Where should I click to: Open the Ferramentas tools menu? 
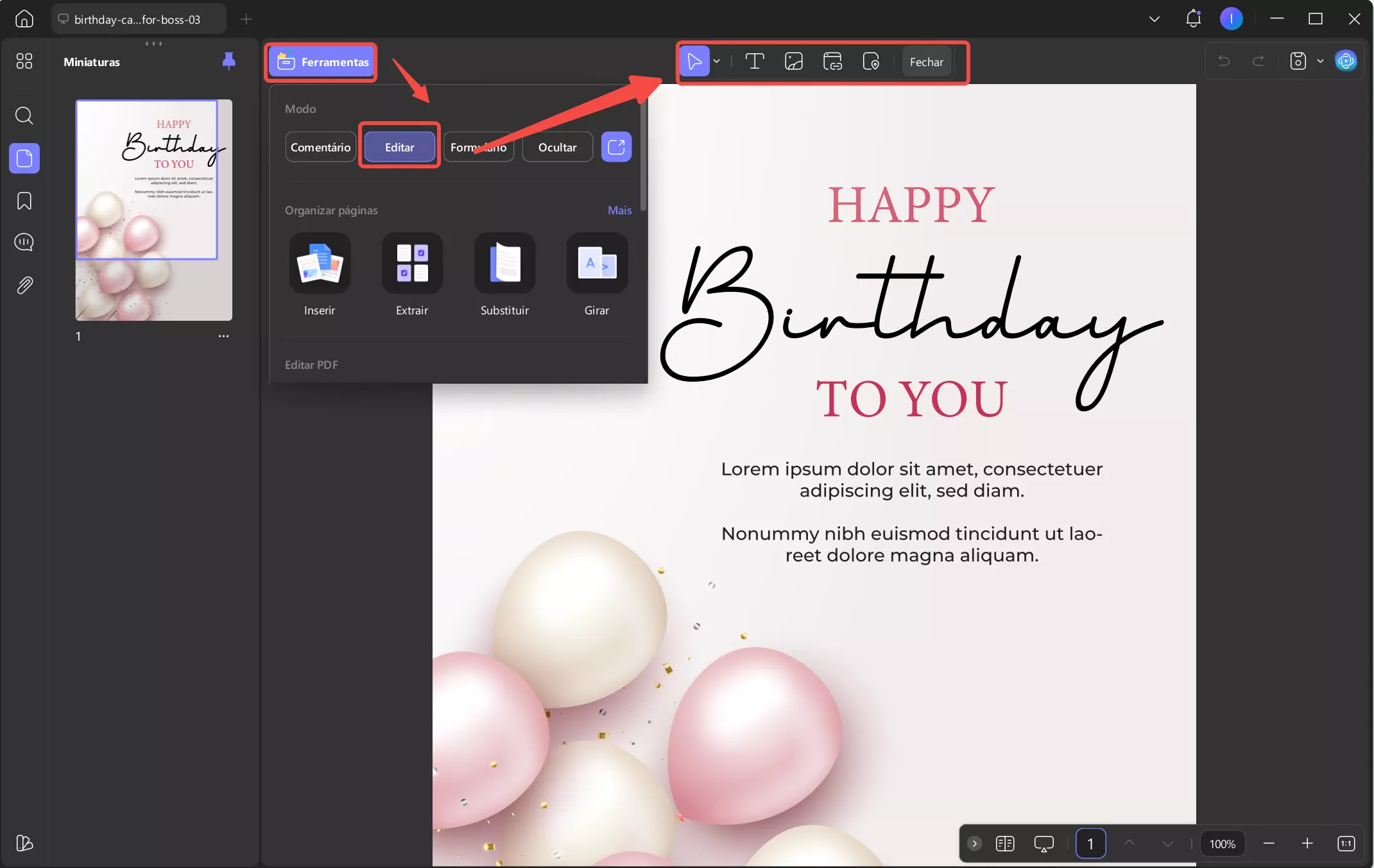[x=322, y=62]
